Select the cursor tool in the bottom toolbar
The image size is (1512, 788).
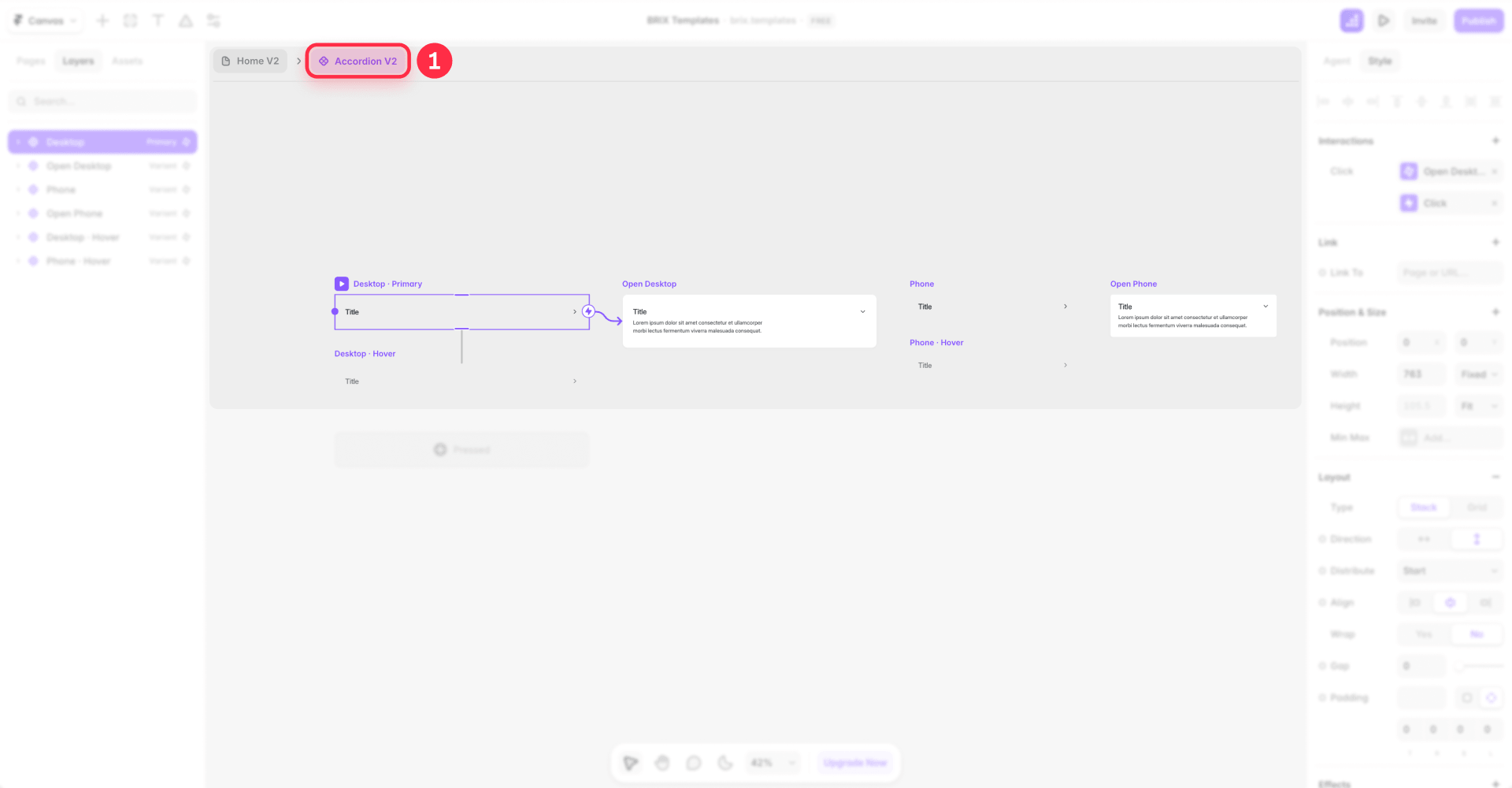[x=631, y=763]
